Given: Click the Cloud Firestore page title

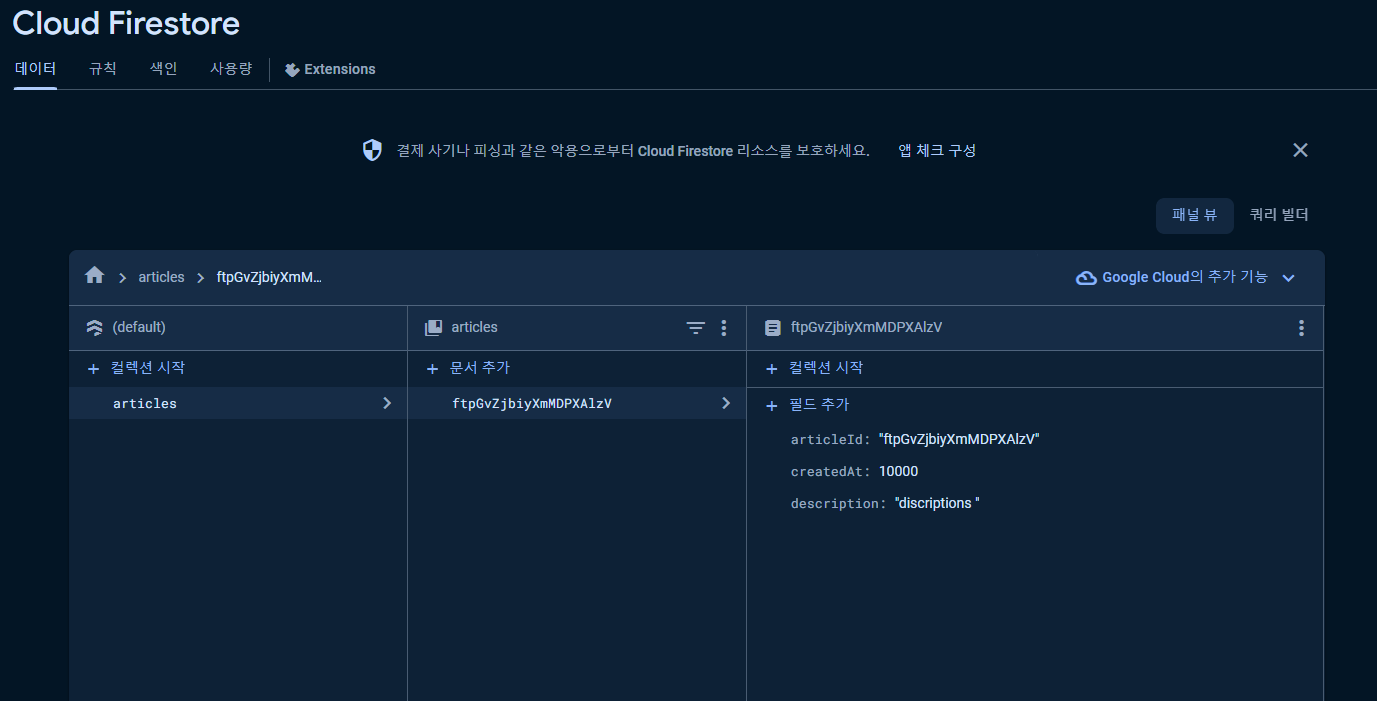Looking at the screenshot, I should tap(126, 23).
